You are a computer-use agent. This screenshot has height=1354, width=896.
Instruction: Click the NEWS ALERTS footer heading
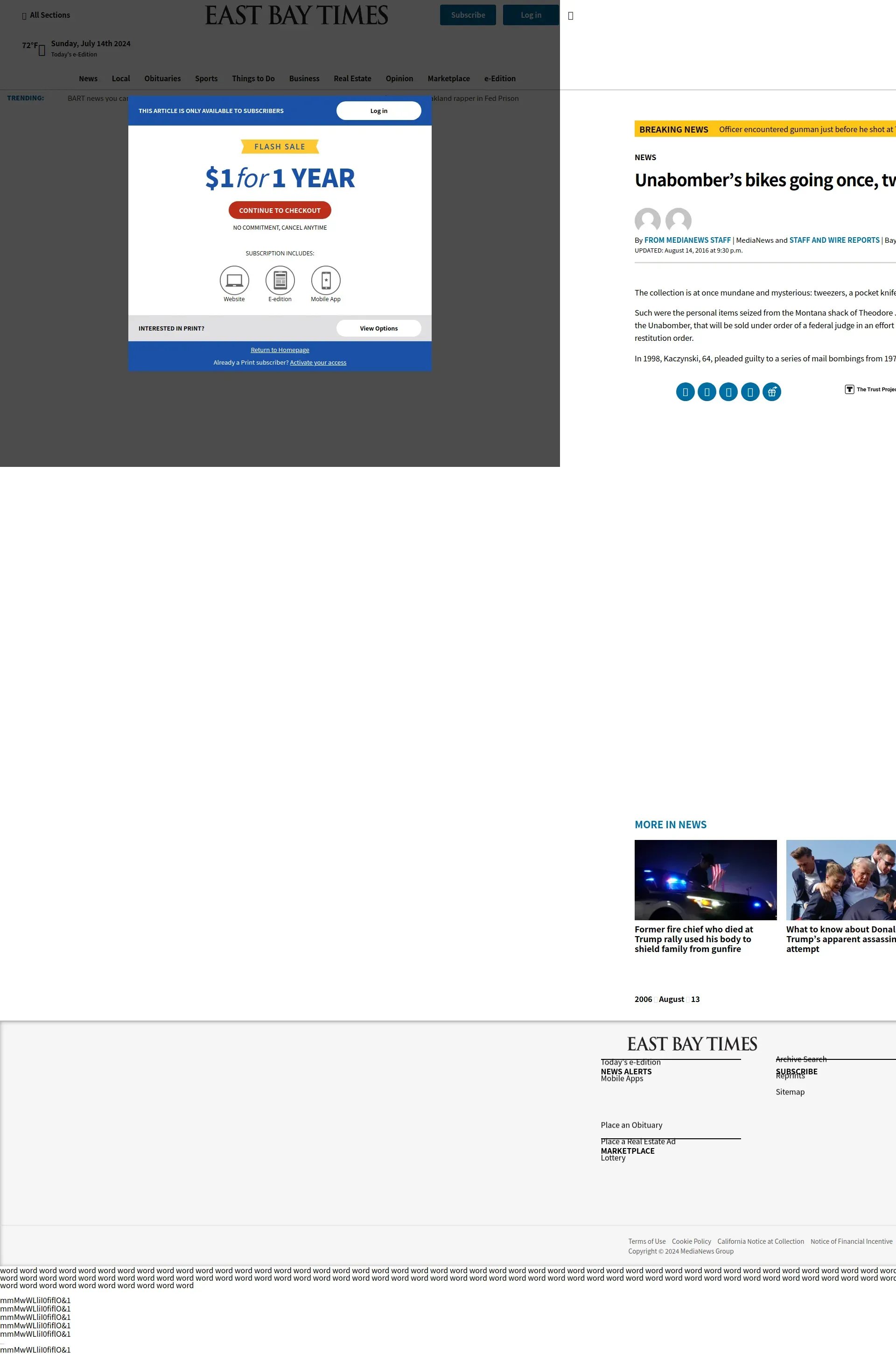(x=626, y=1072)
